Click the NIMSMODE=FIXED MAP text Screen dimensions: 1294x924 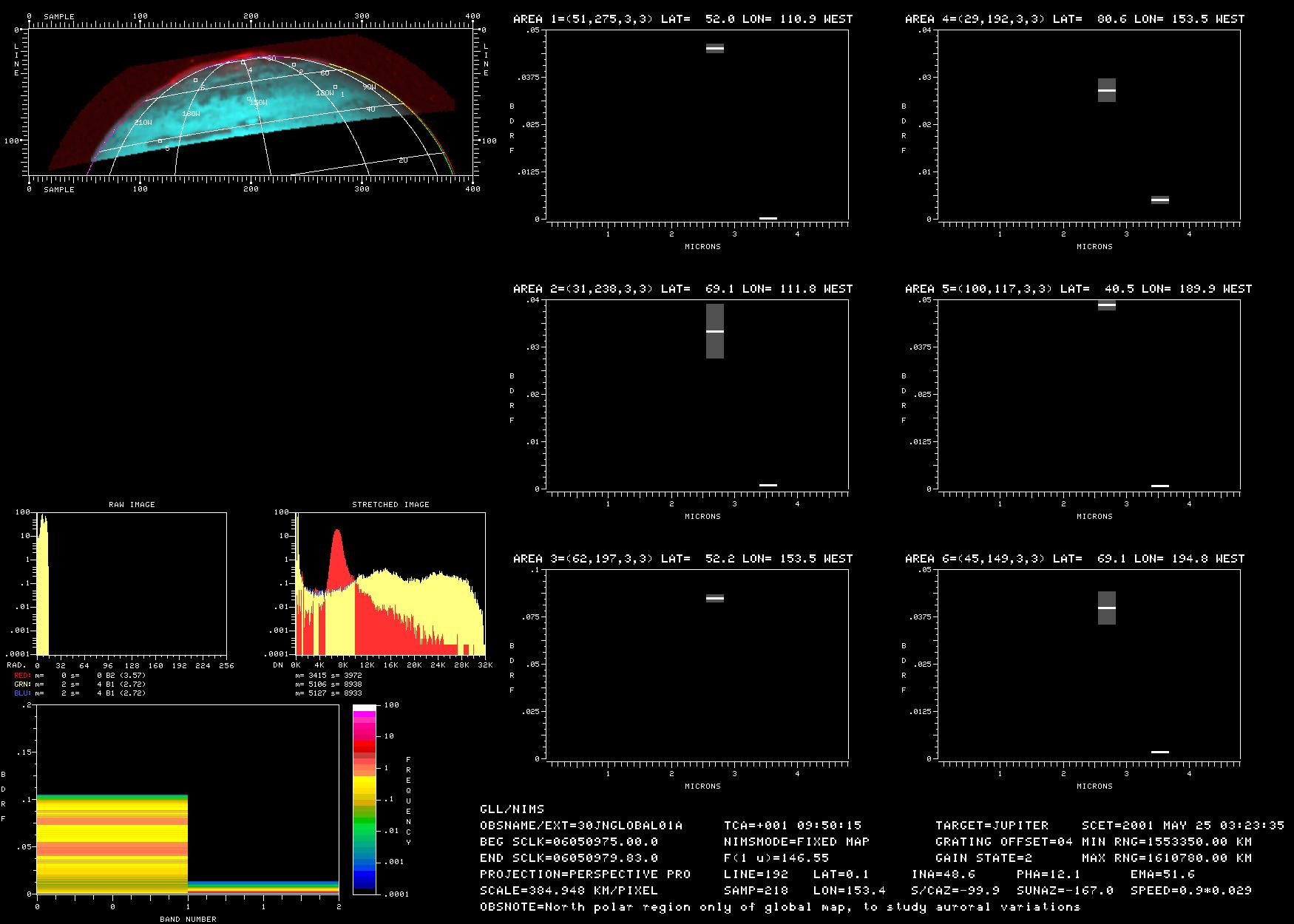[796, 841]
